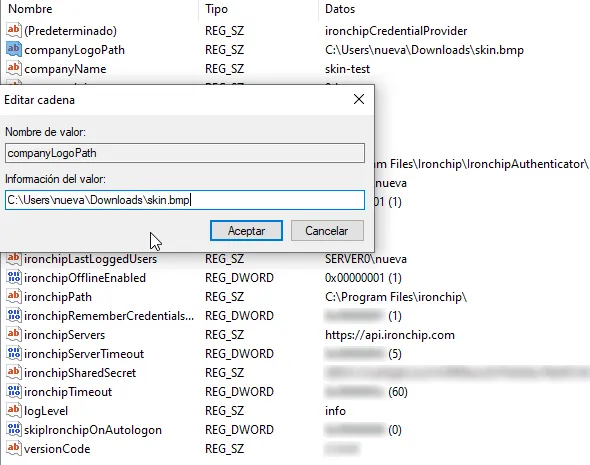This screenshot has width=590, height=465.
Task: Select the (Predeterminado) value name
Action: tap(70, 30)
